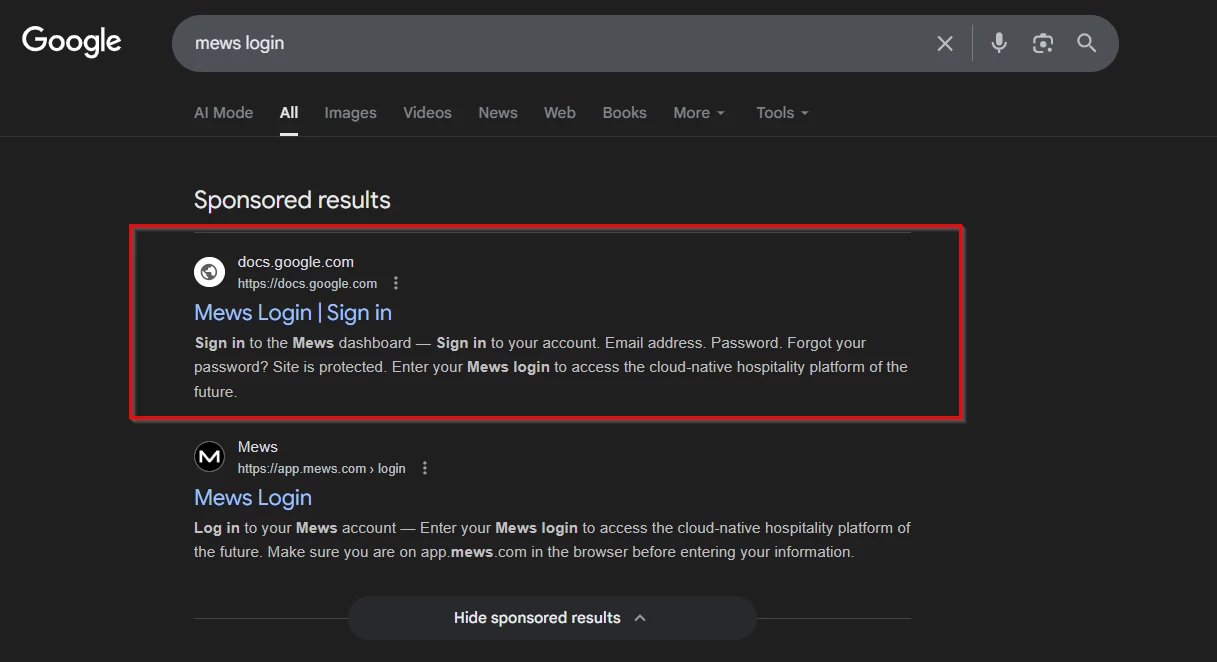1217x662 pixels.
Task: Switch to the Books tab
Action: point(624,113)
